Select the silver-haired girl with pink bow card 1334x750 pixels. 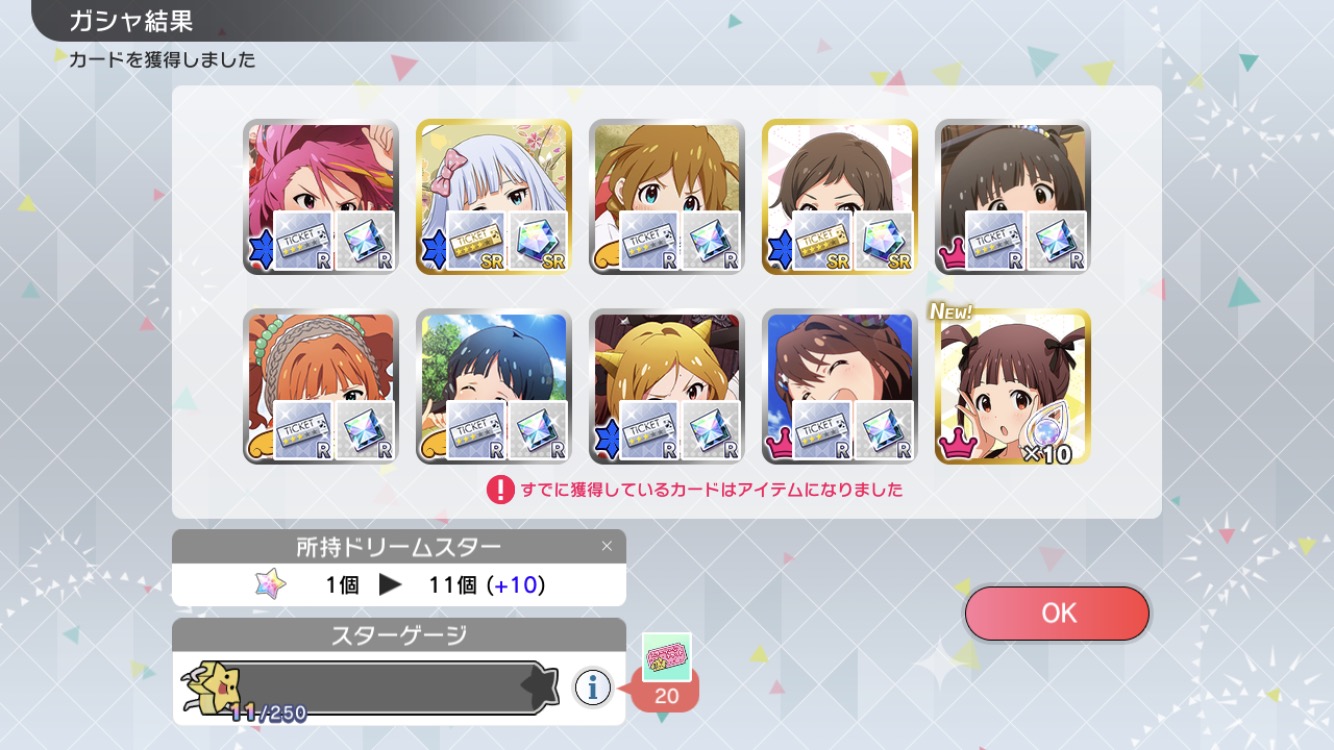pos(494,197)
